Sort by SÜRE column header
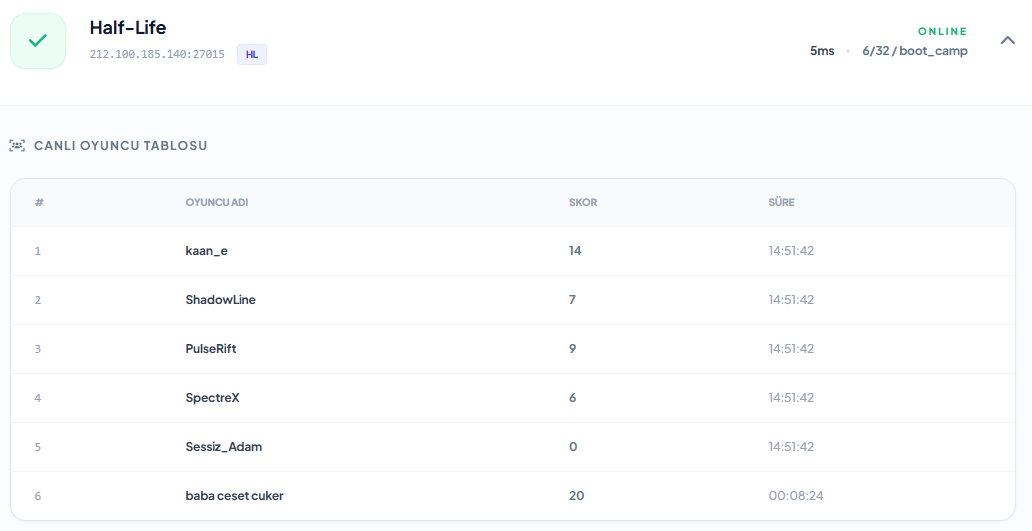This screenshot has width=1032, height=531. click(x=781, y=203)
